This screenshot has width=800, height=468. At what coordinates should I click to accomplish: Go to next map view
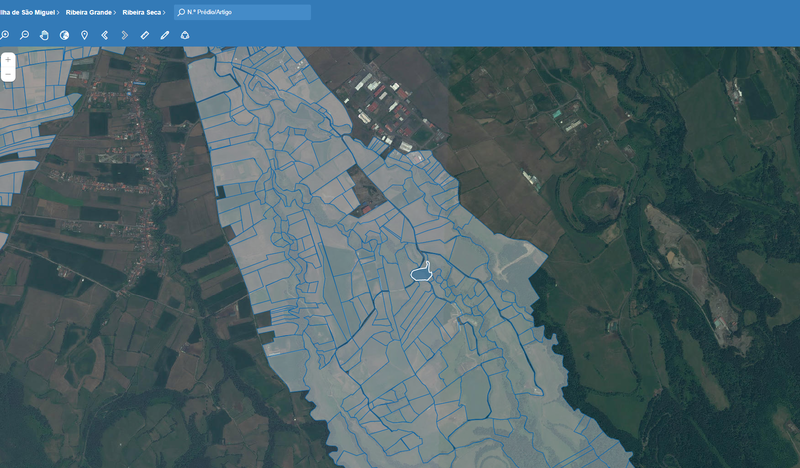[124, 35]
